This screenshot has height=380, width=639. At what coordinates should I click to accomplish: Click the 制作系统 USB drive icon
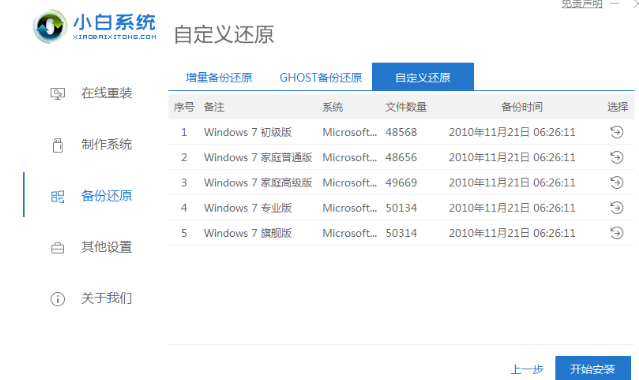pos(58,145)
